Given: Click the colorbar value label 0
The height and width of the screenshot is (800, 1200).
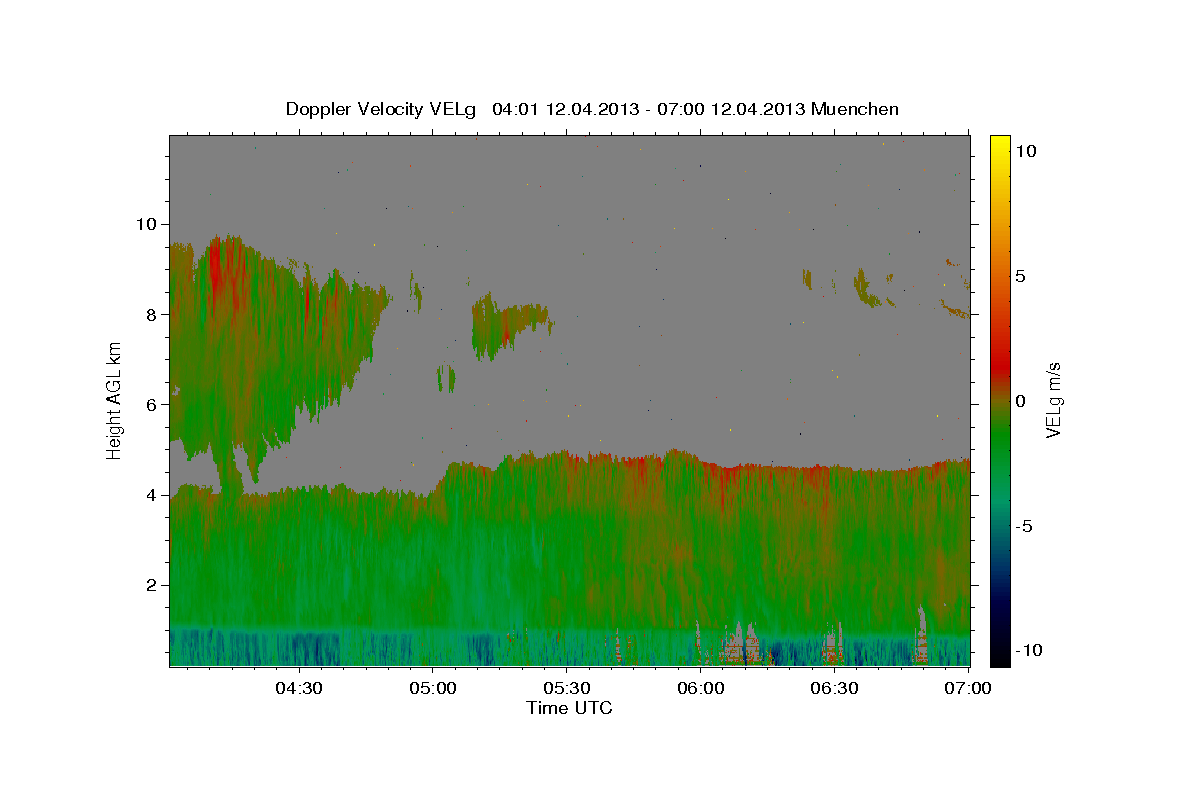Looking at the screenshot, I should tap(1020, 401).
